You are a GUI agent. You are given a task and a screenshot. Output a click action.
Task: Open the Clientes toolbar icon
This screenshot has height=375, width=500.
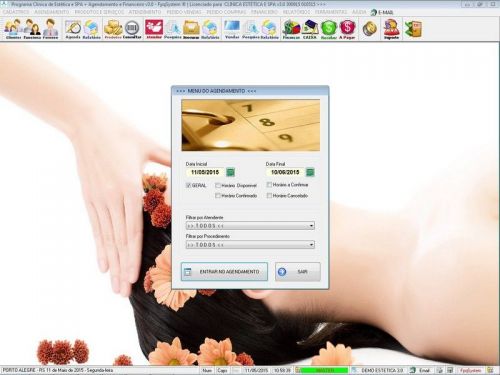(13, 29)
